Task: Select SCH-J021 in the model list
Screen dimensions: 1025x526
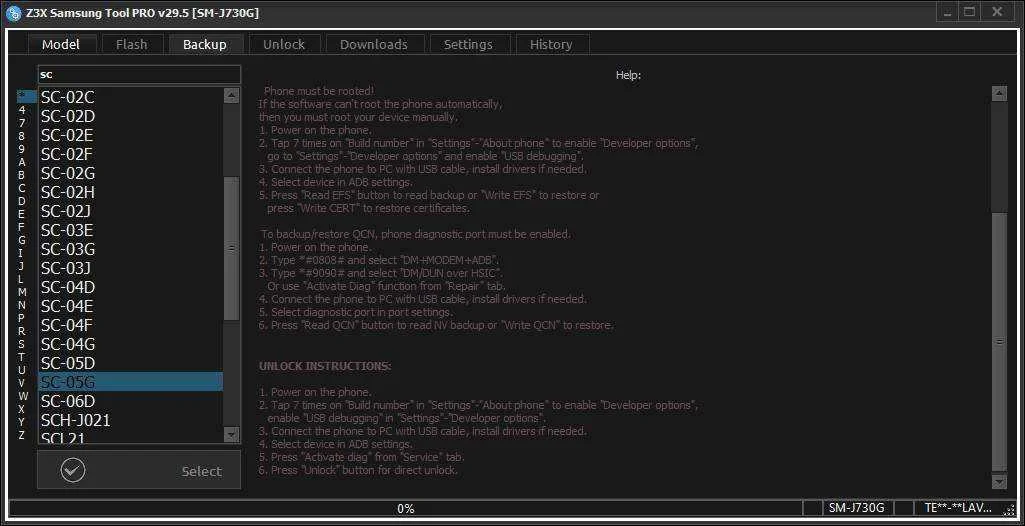Action: click(130, 419)
